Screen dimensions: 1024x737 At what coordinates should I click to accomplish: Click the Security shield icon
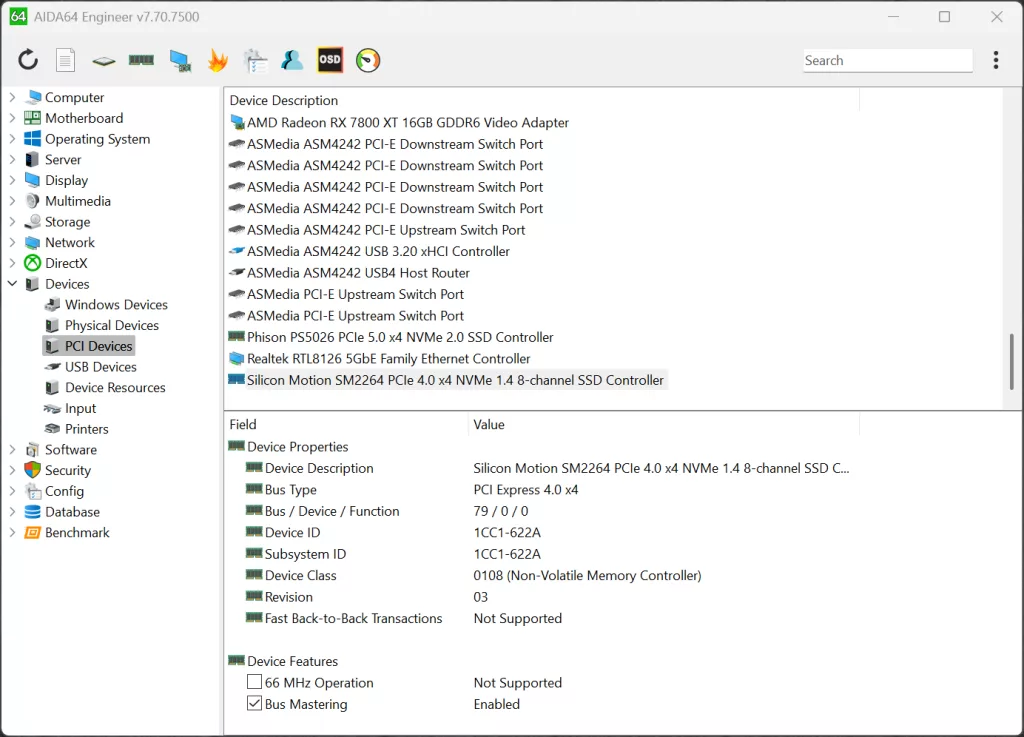[x=32, y=470]
